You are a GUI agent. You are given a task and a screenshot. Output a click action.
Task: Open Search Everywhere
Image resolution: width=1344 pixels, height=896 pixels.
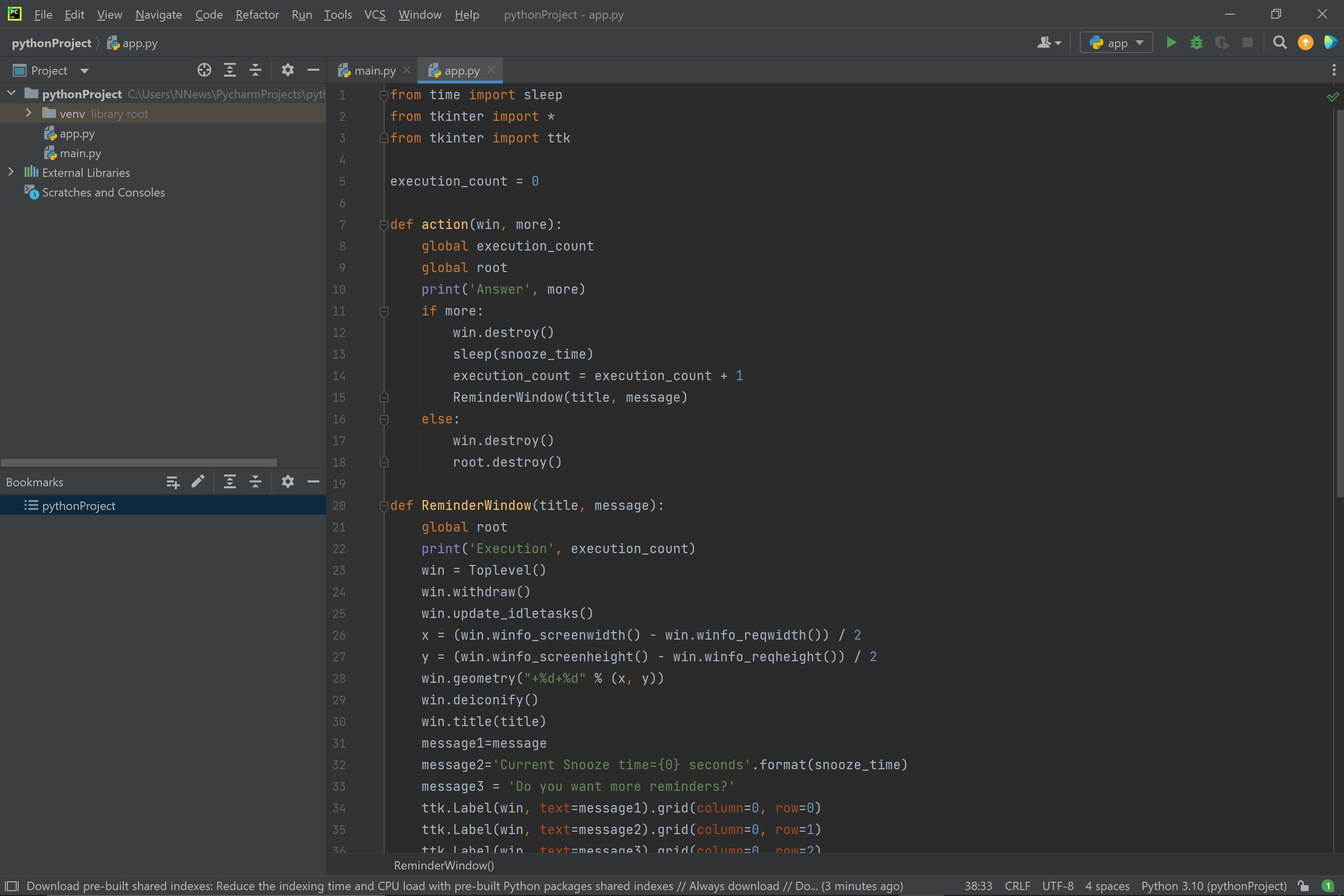coord(1280,42)
